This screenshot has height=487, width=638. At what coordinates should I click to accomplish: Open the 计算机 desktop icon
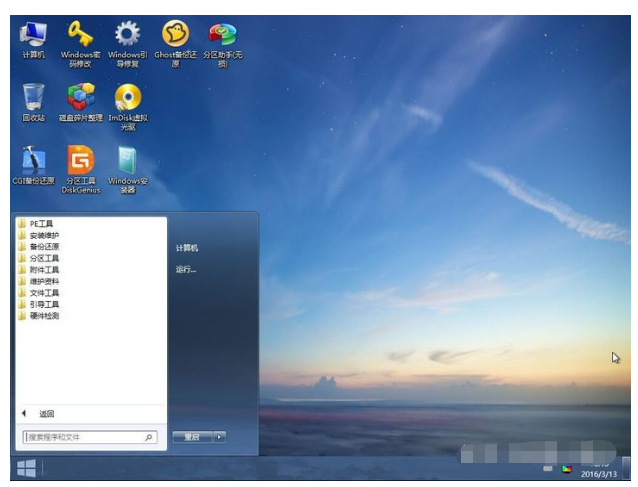pyautogui.click(x=33, y=38)
